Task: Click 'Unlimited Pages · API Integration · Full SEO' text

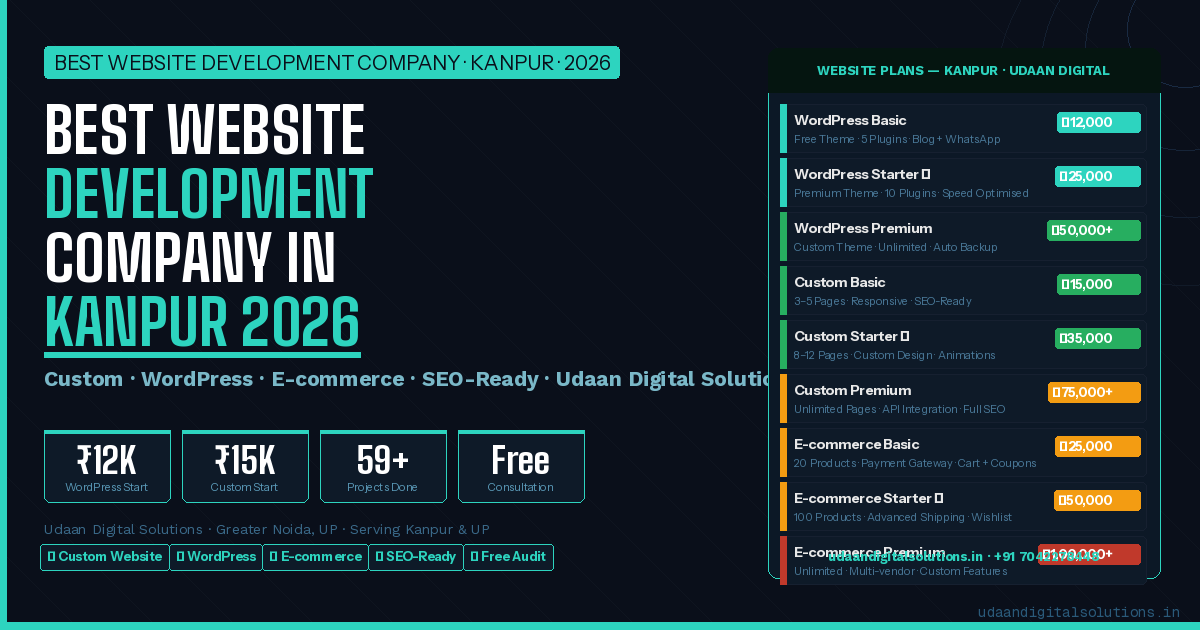Action: coord(899,410)
